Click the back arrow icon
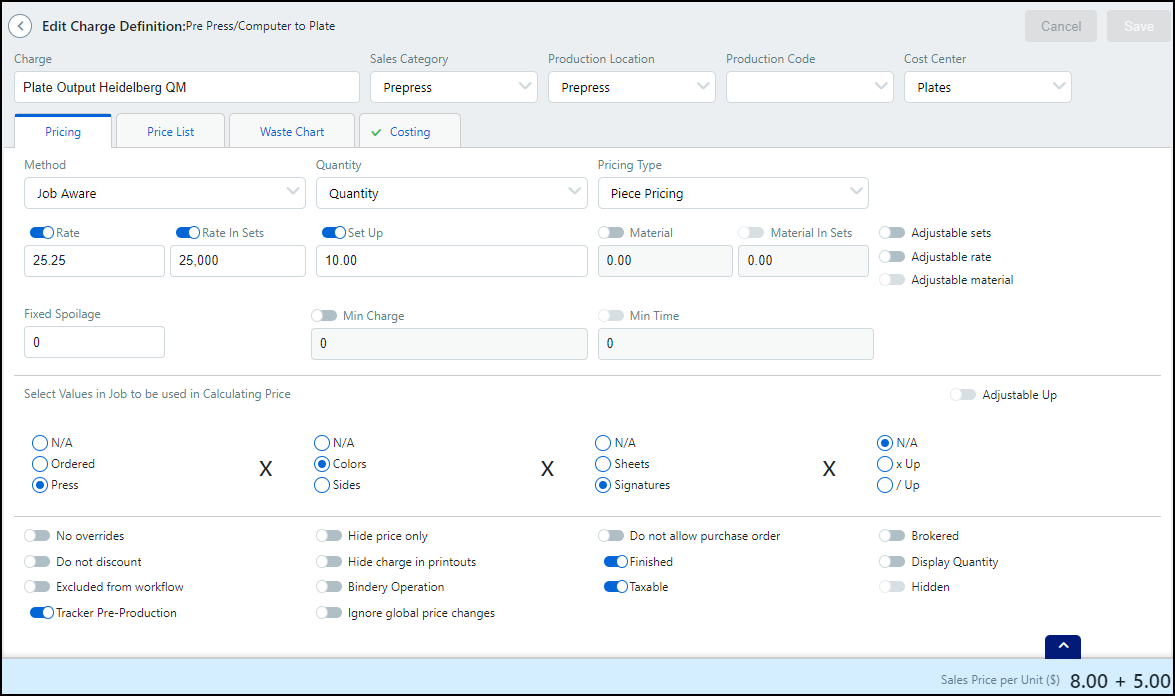The image size is (1175, 696). tap(20, 26)
